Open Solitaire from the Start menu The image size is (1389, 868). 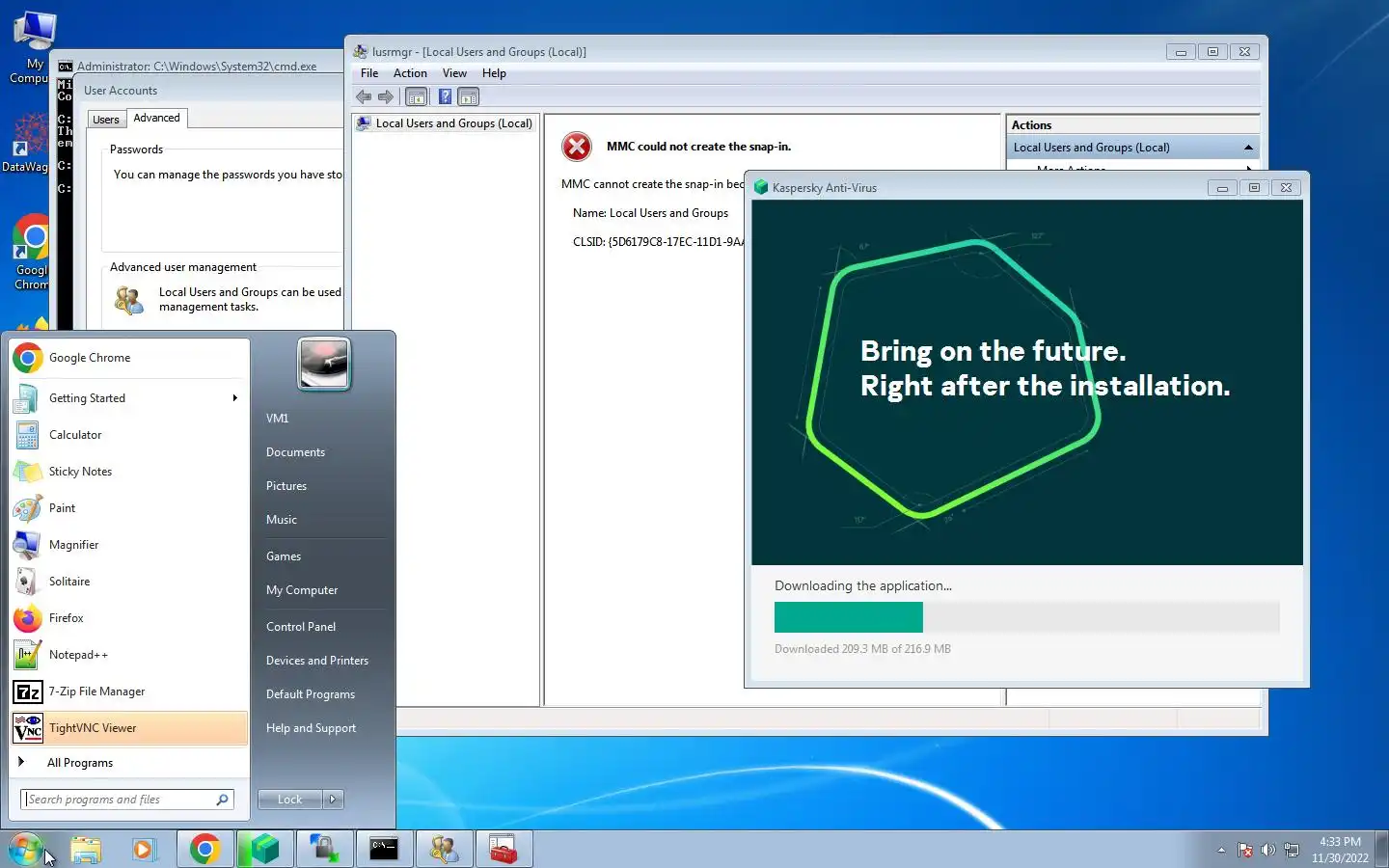pyautogui.click(x=129, y=582)
